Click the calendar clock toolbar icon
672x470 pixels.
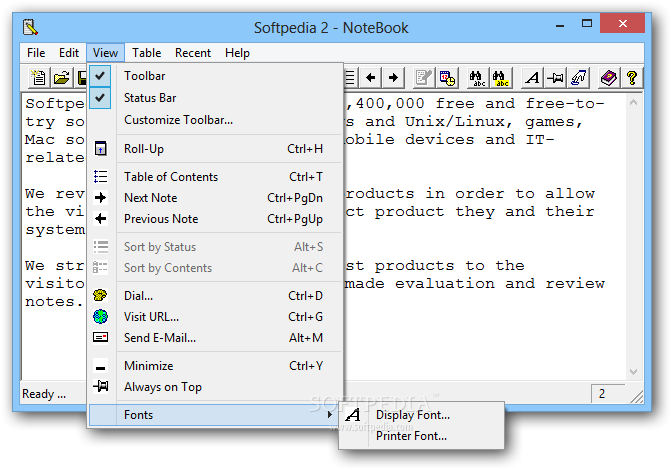click(447, 78)
